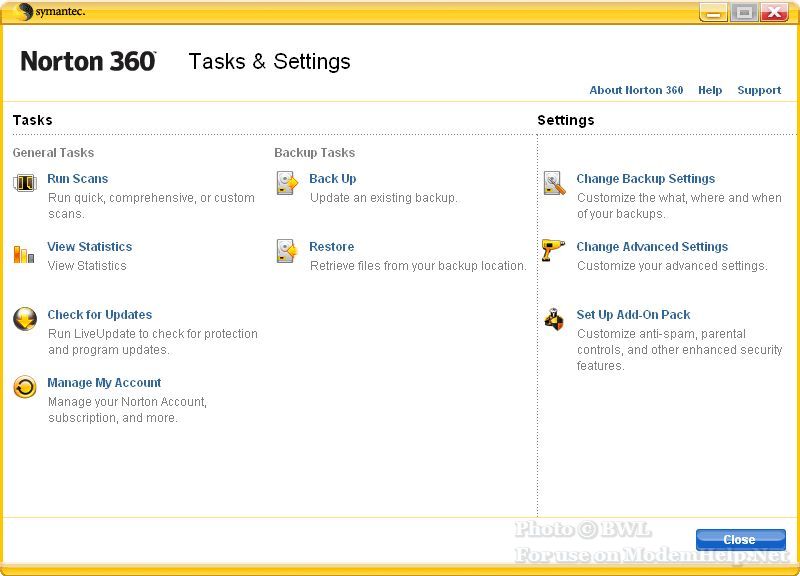Viewport: 800px width, 576px height.
Task: Maximize the Norton 360 window
Action: point(744,12)
